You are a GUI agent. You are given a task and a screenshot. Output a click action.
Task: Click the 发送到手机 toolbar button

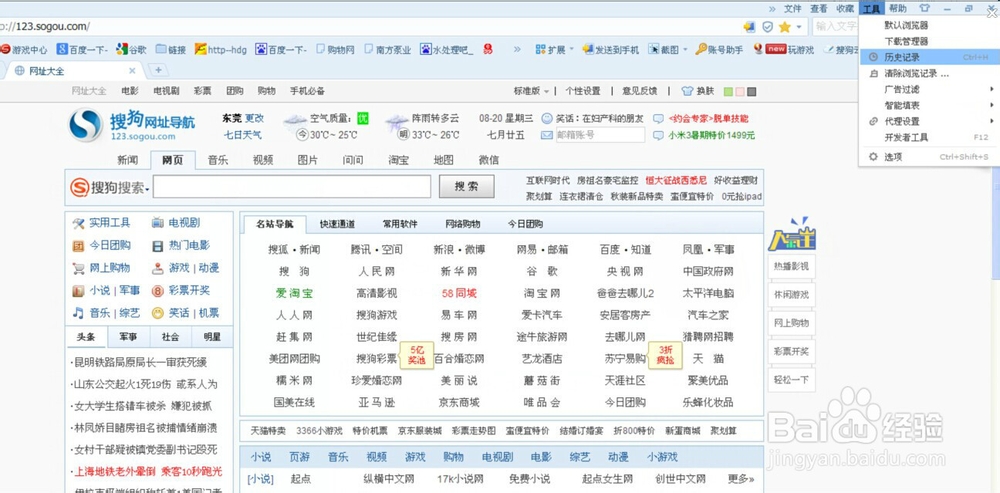611,49
